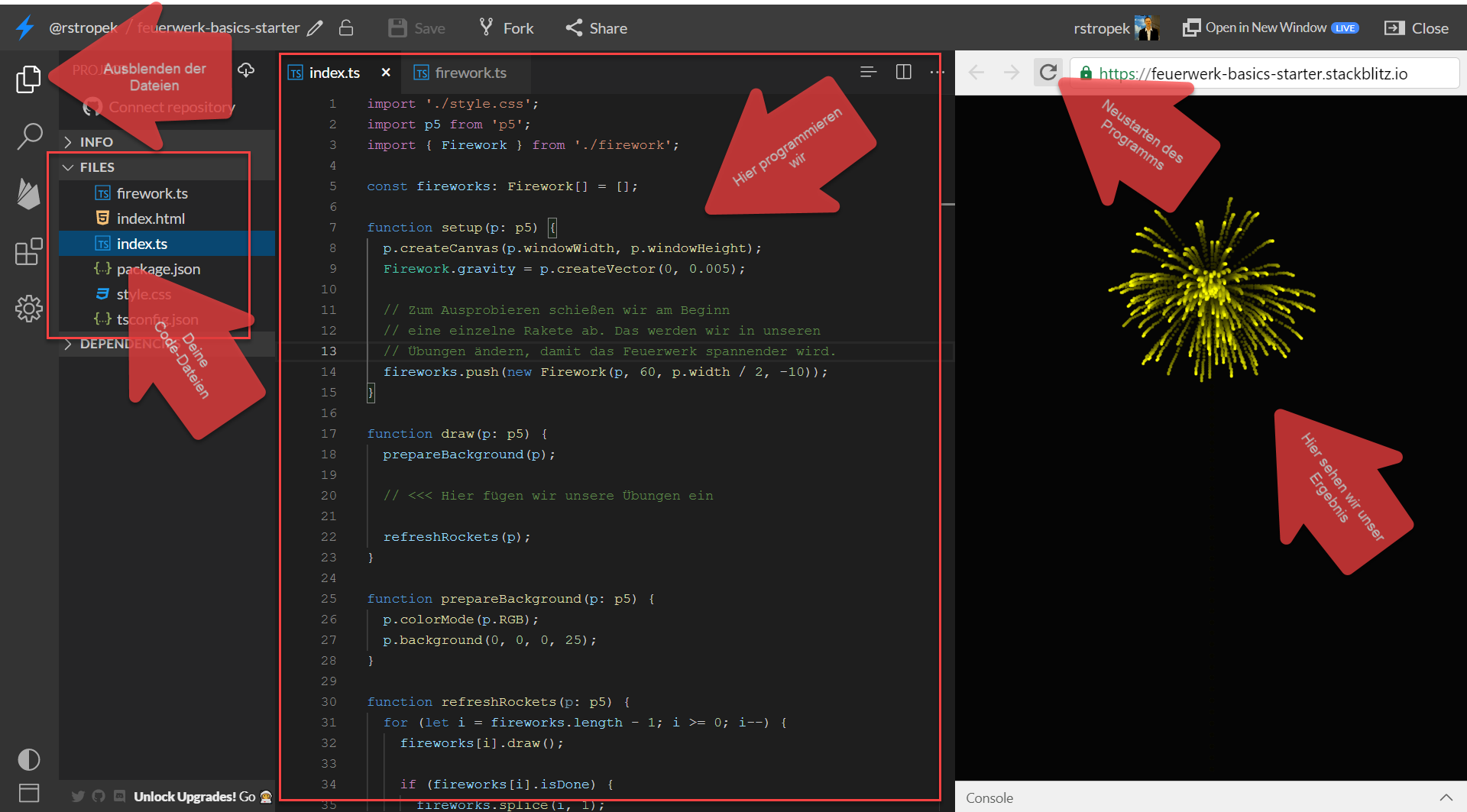Click the split editor icon
Screen dimensions: 1467x812
coord(903,72)
